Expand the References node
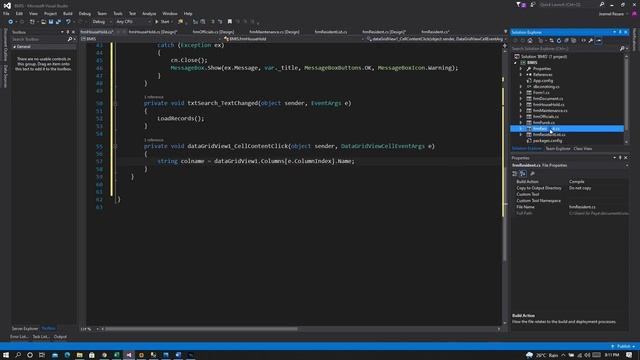The width and height of the screenshot is (640, 360). click(521, 75)
